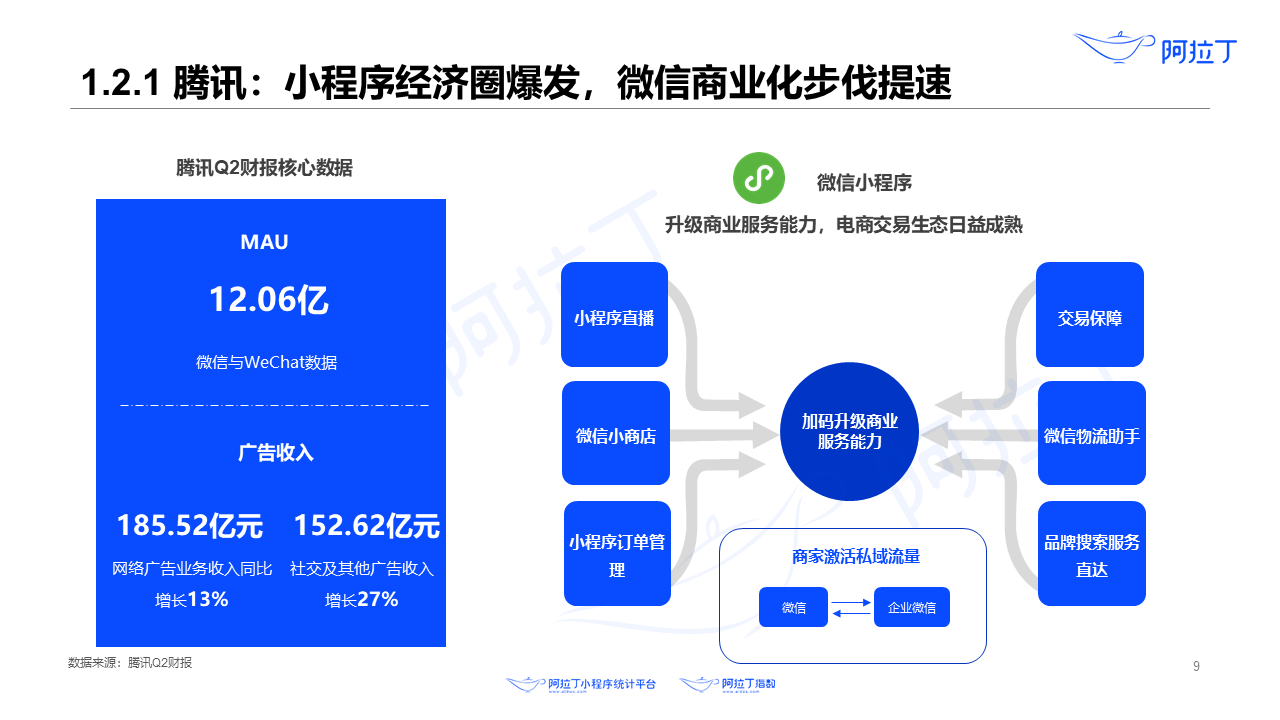
Task: Click the 微信 button inside the flow box
Action: 793,607
